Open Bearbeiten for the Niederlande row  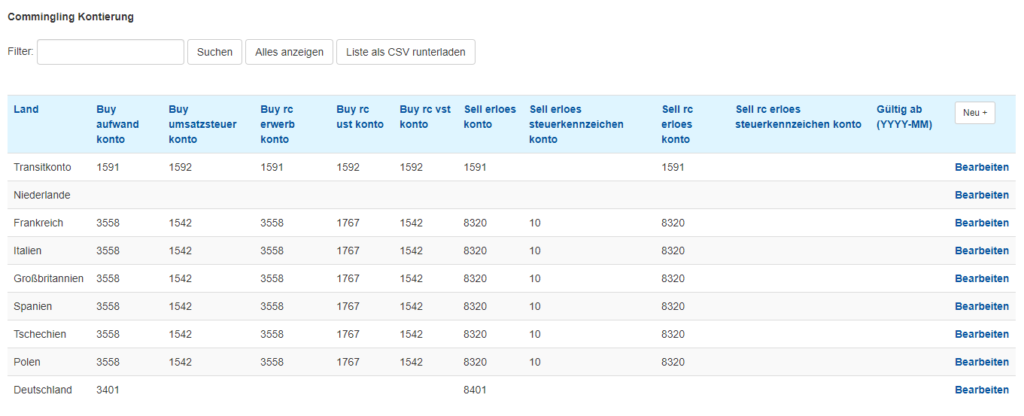pos(982,195)
